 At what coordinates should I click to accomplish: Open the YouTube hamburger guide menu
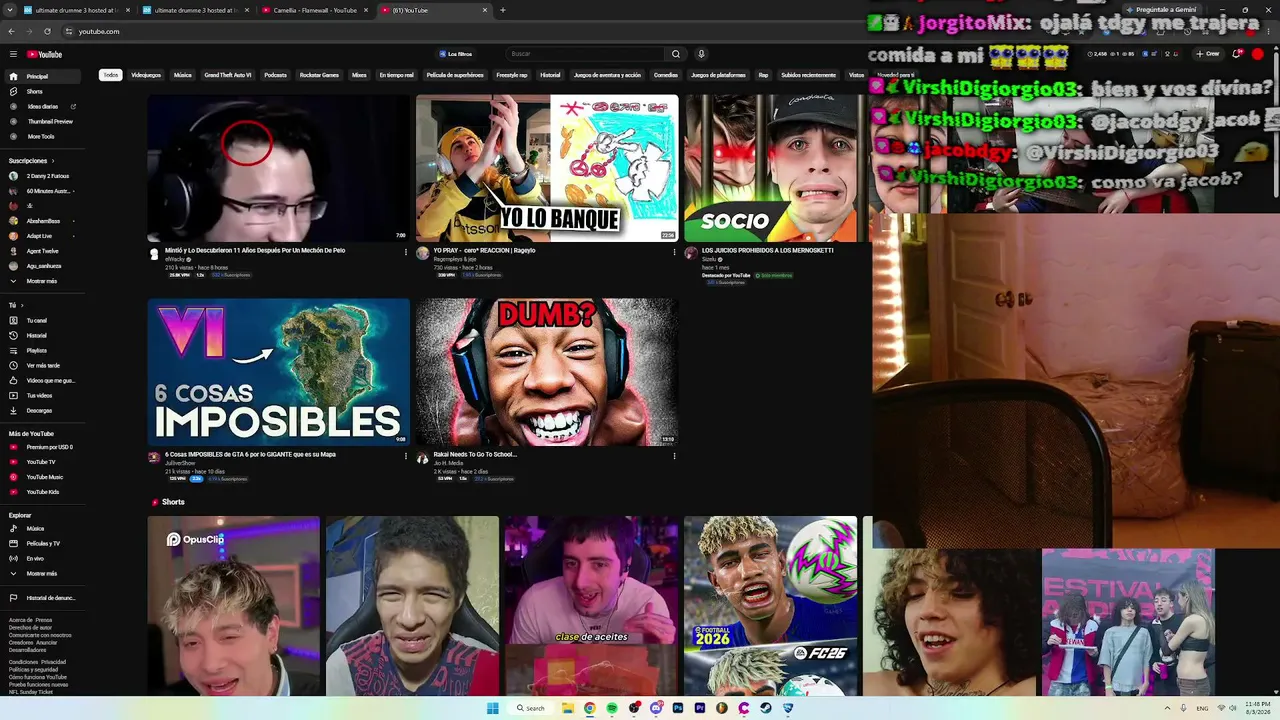[13, 54]
